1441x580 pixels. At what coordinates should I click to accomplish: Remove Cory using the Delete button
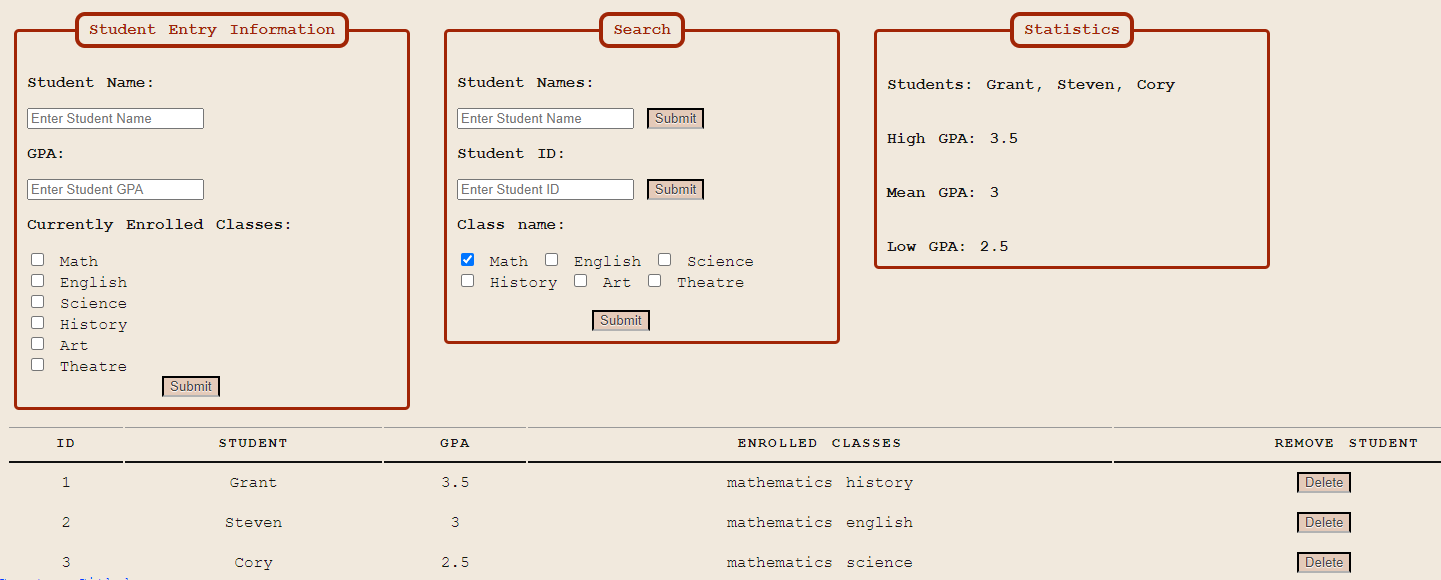1323,562
